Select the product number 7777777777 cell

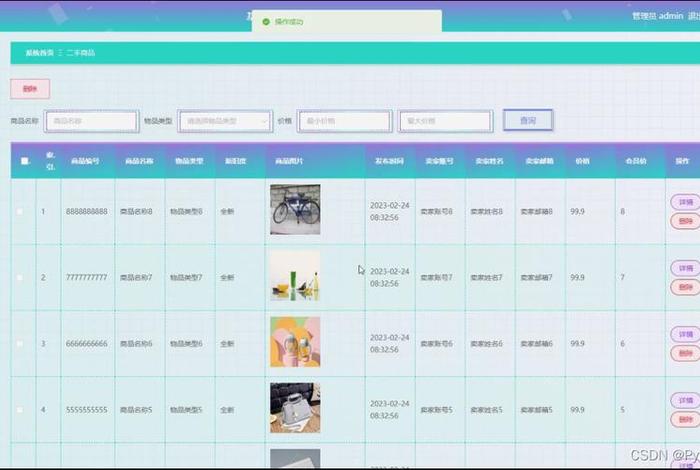pos(87,278)
